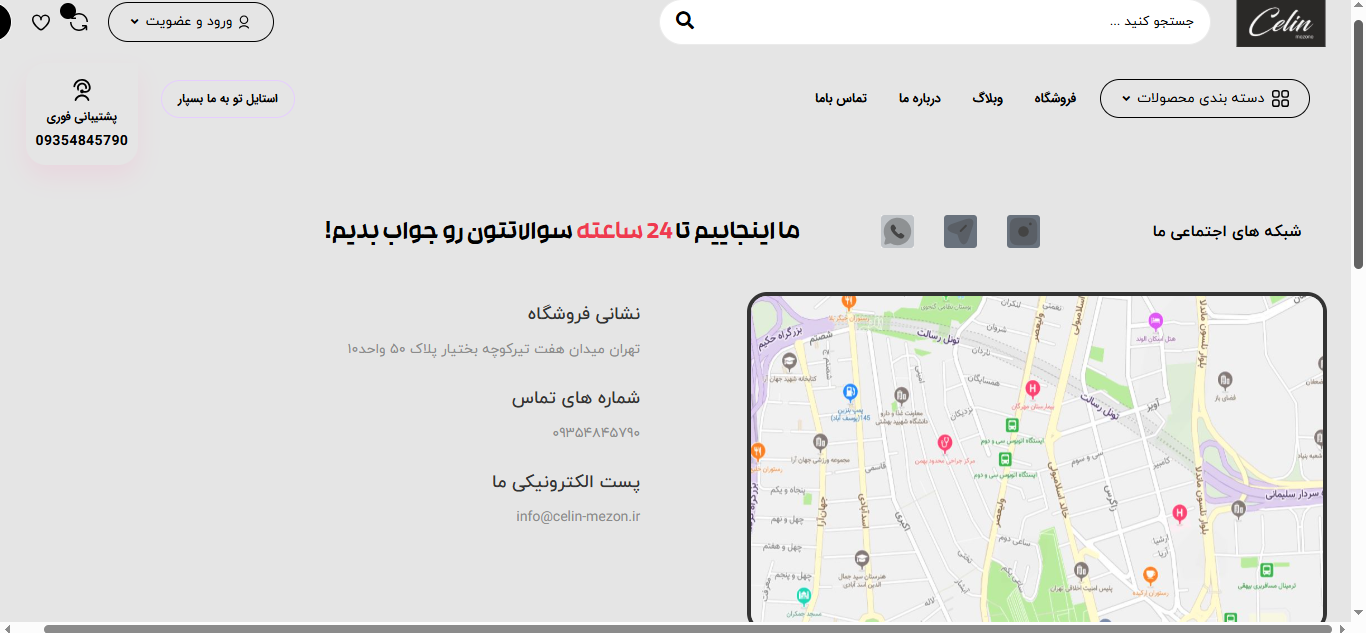Screen dimensions: 1366x633
Task: Go to the وبلاگ menu item
Action: coord(987,98)
